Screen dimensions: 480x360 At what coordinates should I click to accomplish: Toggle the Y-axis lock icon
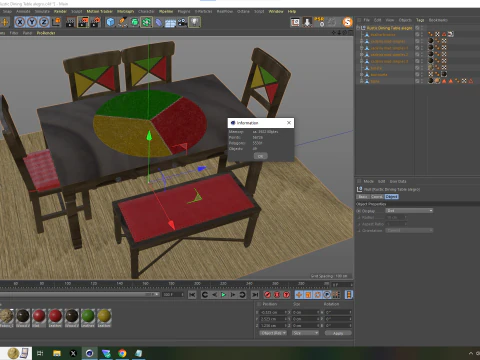point(32,22)
